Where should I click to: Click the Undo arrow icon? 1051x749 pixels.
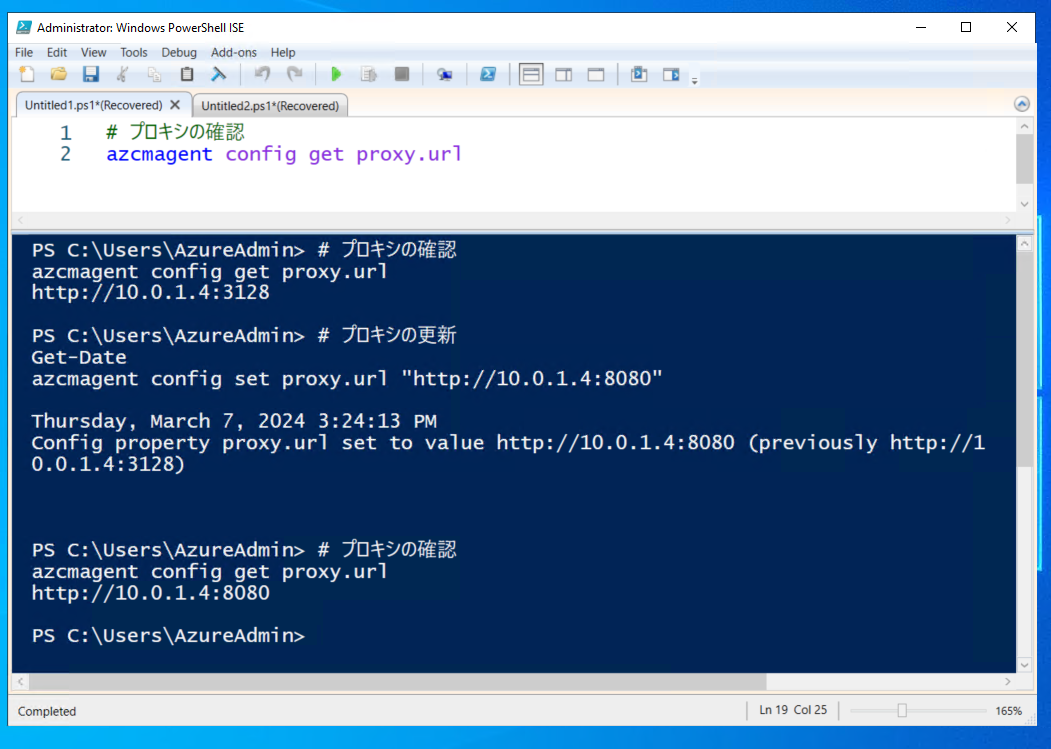(262, 74)
